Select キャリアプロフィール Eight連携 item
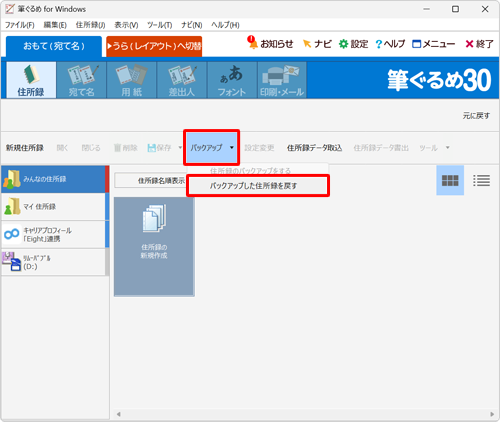Viewport: 500px width, 422px height. click(x=54, y=234)
